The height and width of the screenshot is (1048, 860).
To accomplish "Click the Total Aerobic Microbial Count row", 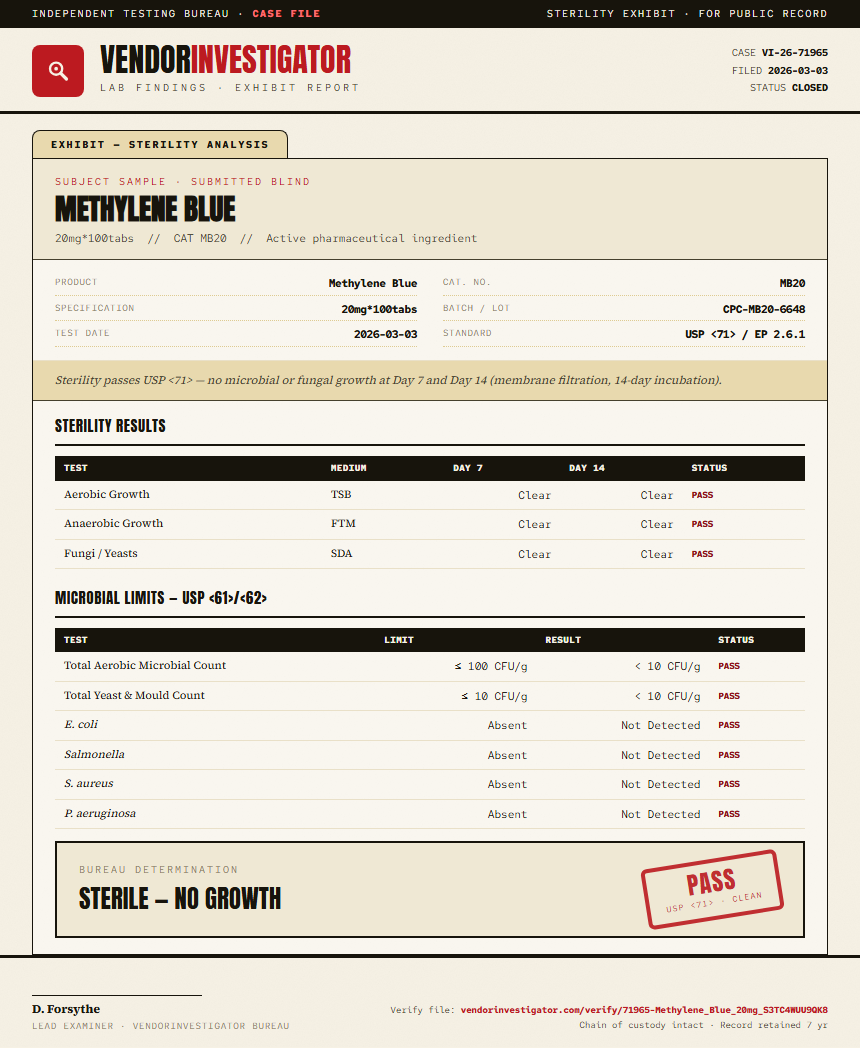I will click(430, 666).
